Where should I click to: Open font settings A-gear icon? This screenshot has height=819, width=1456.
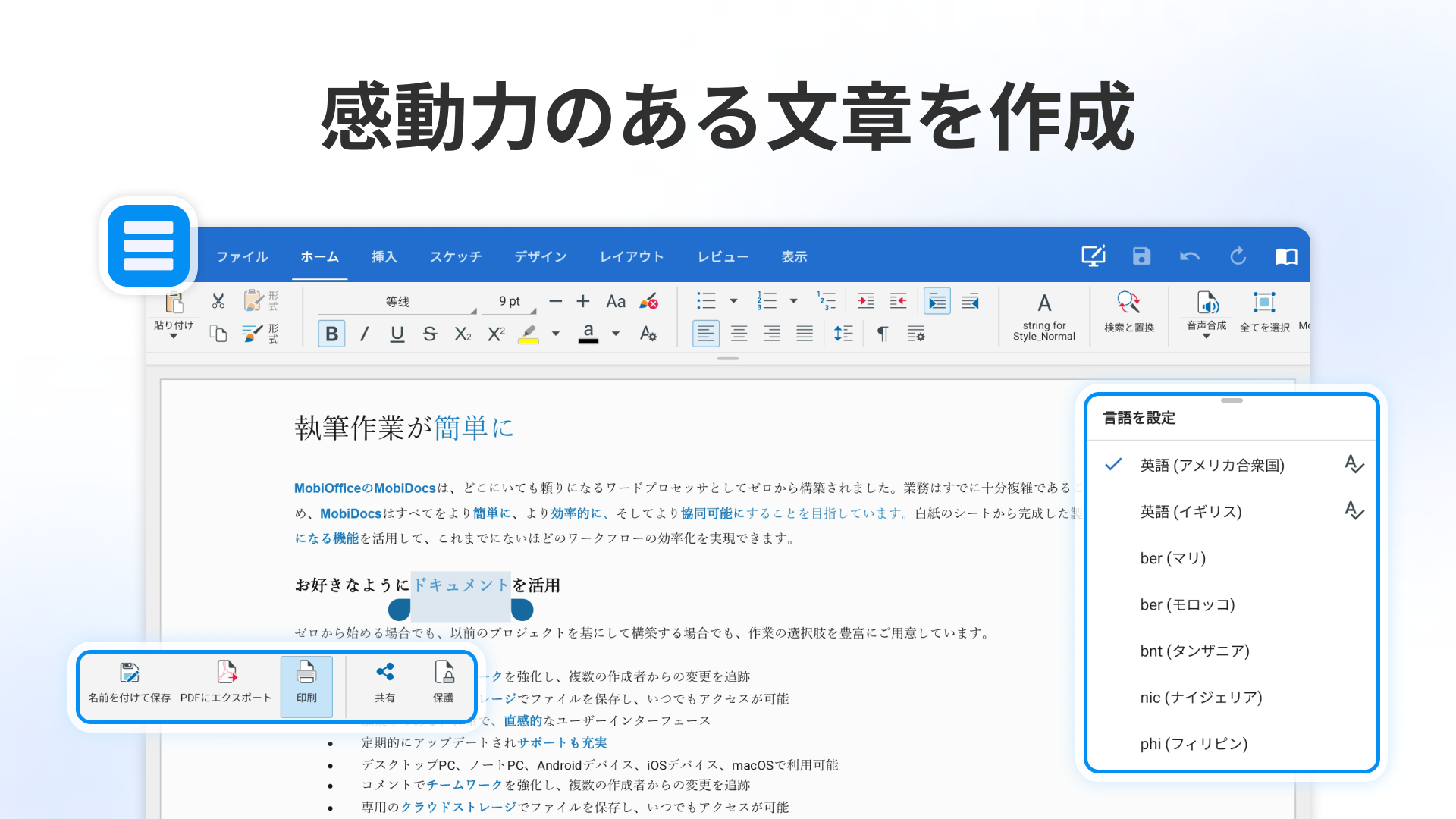coord(648,334)
